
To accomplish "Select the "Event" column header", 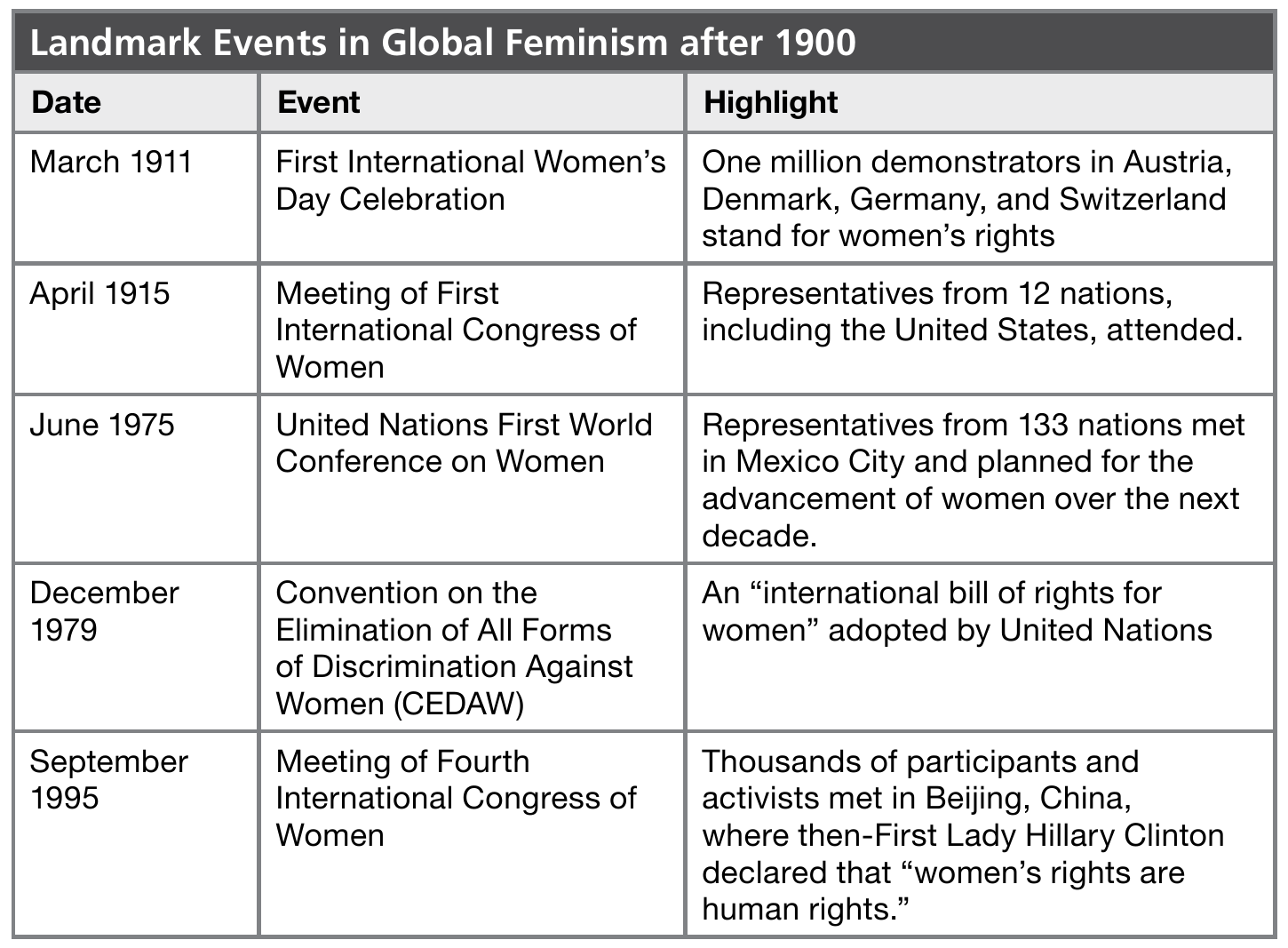I will (x=318, y=102).
